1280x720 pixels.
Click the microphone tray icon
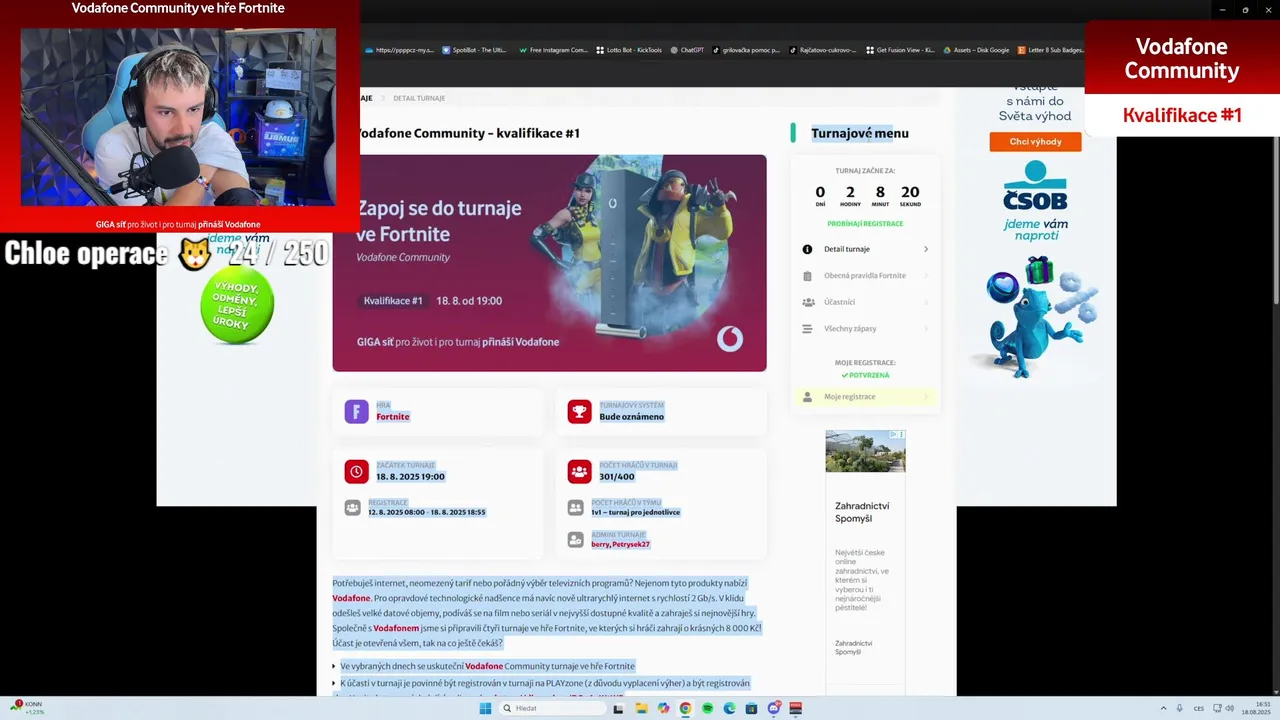1180,708
